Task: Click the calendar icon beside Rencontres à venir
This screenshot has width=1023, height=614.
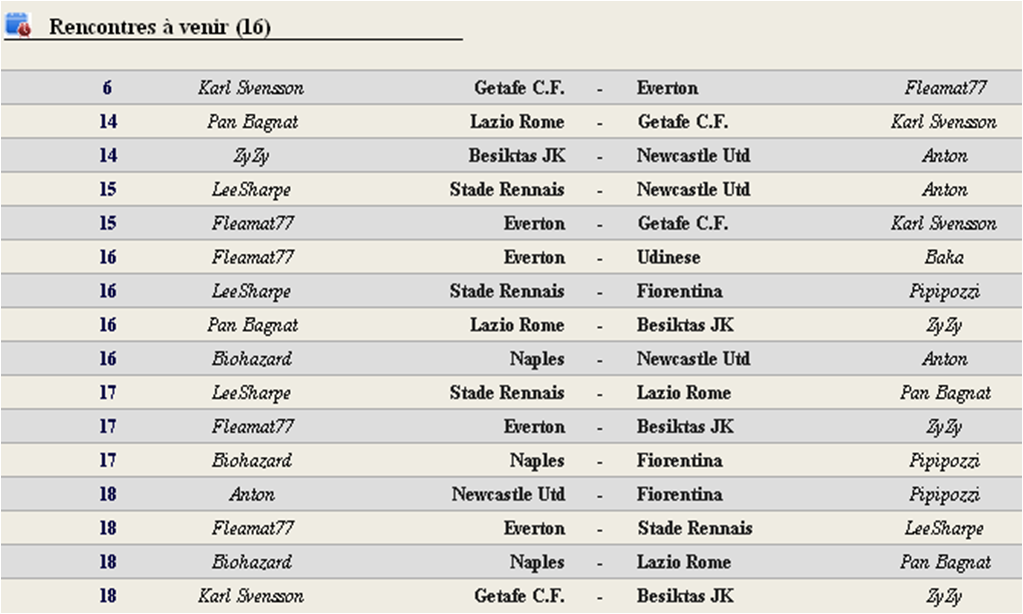Action: click(18, 25)
